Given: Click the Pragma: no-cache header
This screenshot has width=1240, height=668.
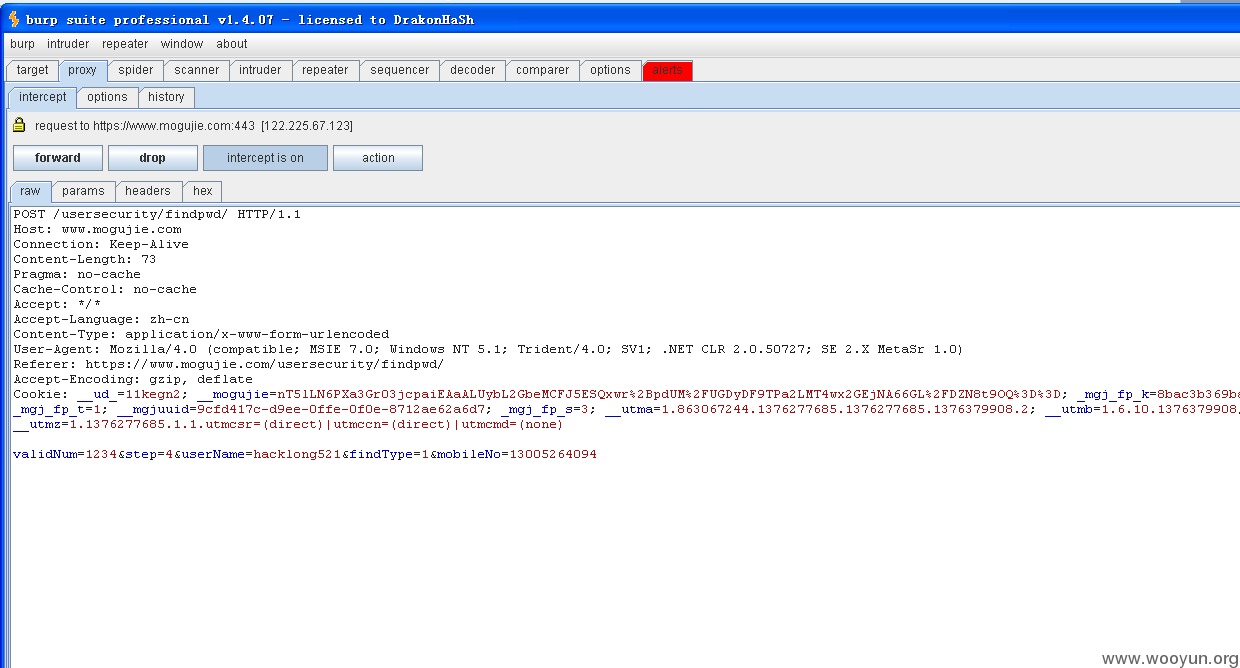Looking at the screenshot, I should (77, 274).
